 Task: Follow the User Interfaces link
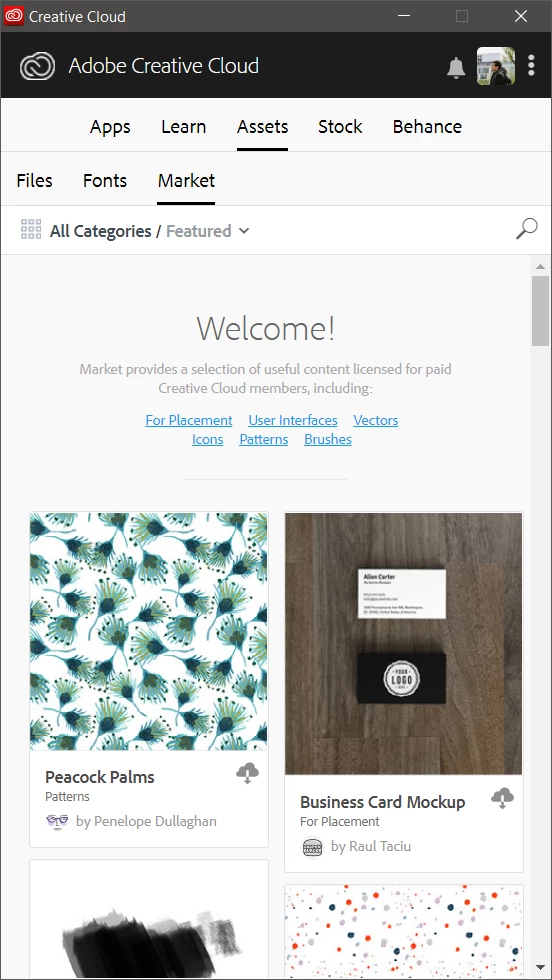pyautogui.click(x=293, y=421)
